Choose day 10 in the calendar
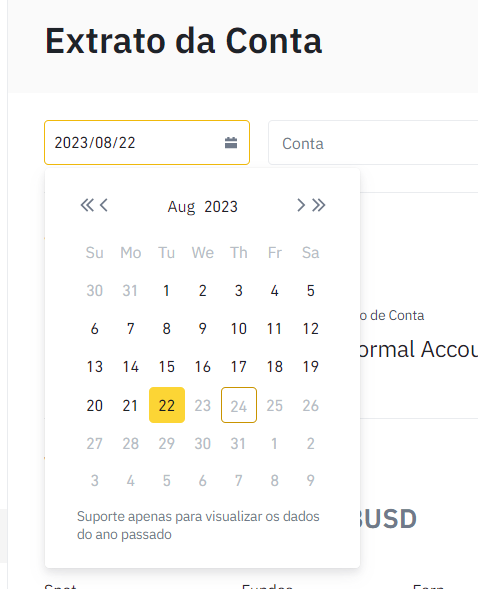 tap(239, 329)
